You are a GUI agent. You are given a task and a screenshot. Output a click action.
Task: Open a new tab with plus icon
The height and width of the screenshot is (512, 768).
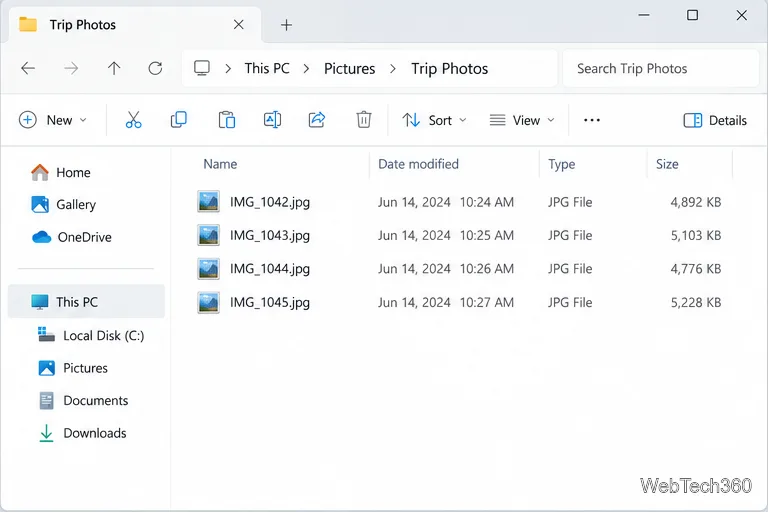(287, 25)
